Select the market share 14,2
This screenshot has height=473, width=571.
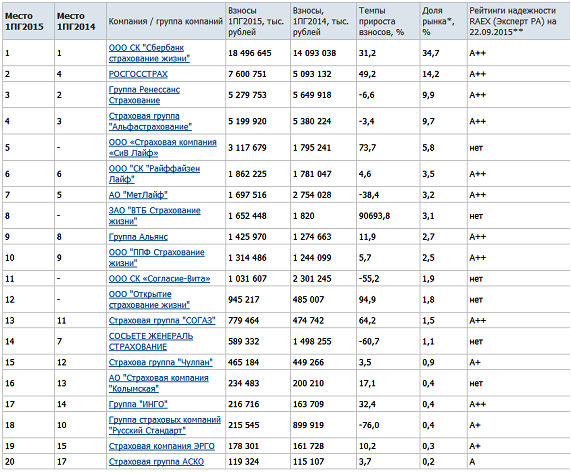point(431,74)
